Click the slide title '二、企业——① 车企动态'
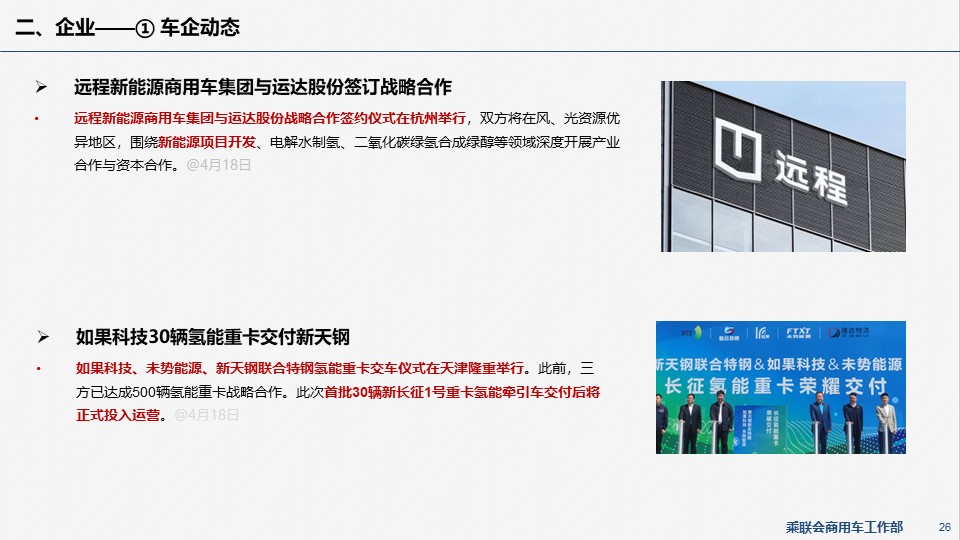This screenshot has height=540, width=960. (x=127, y=27)
